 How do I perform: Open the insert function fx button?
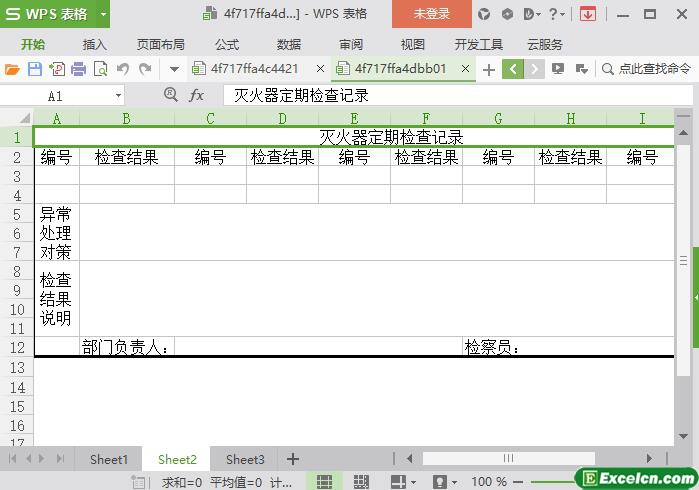click(197, 95)
